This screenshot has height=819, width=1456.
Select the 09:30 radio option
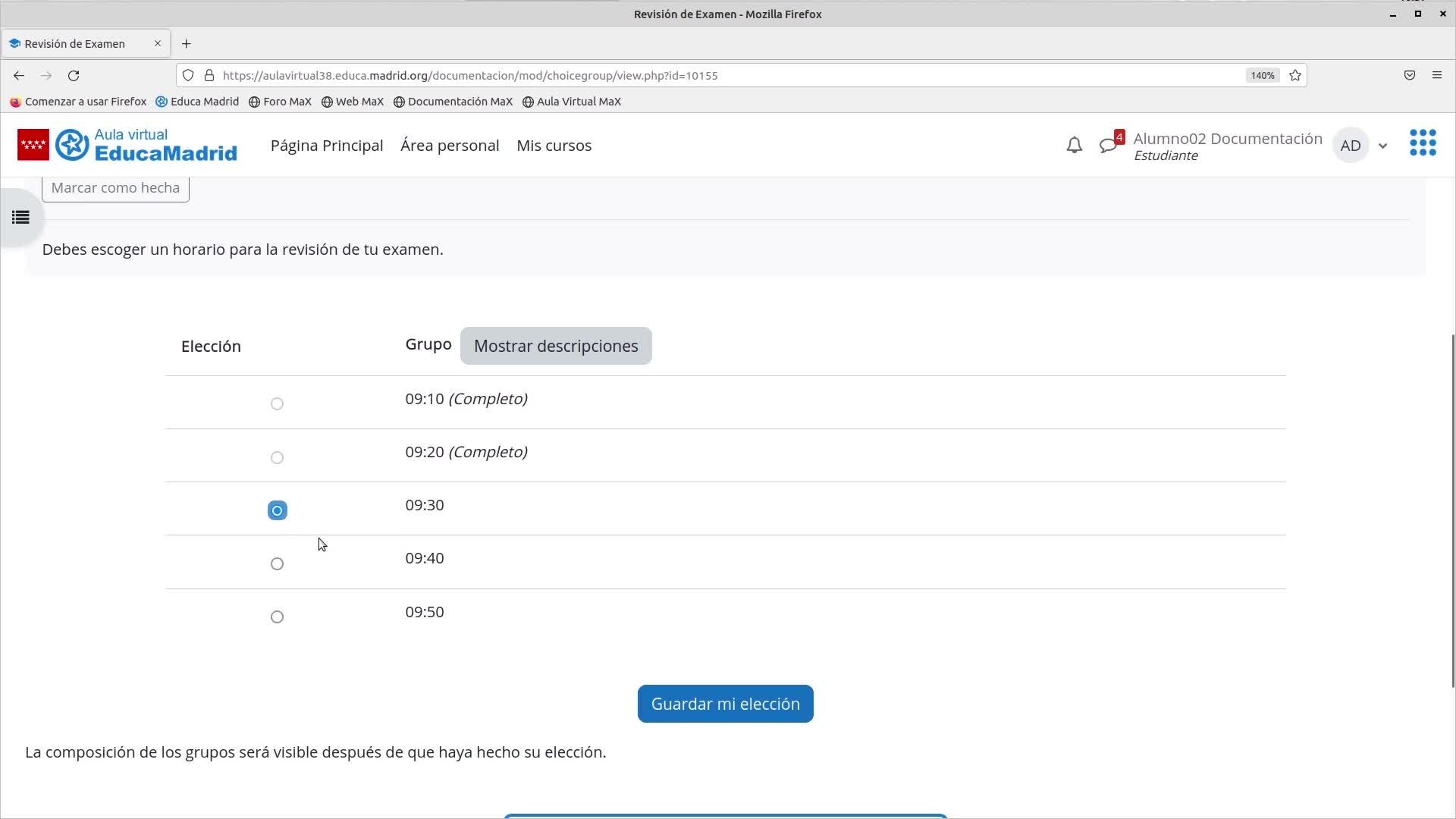pos(277,510)
